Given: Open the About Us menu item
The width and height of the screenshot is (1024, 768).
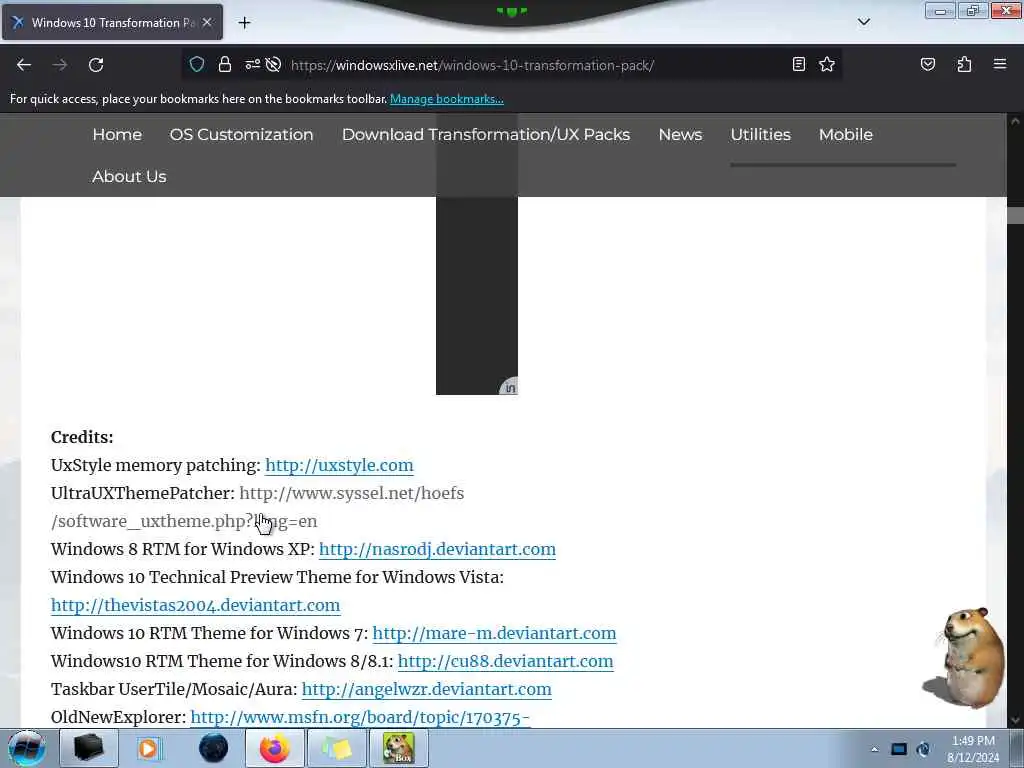Looking at the screenshot, I should coord(129,176).
